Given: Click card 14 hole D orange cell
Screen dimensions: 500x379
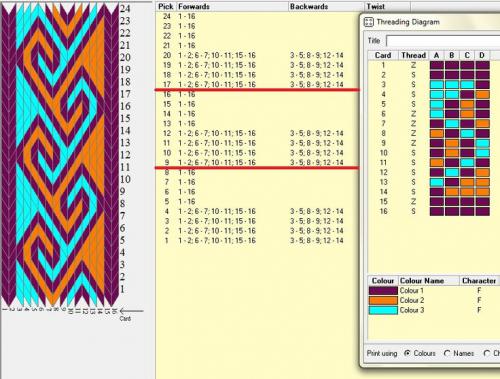Looking at the screenshot, I should pyautogui.click(x=482, y=192).
